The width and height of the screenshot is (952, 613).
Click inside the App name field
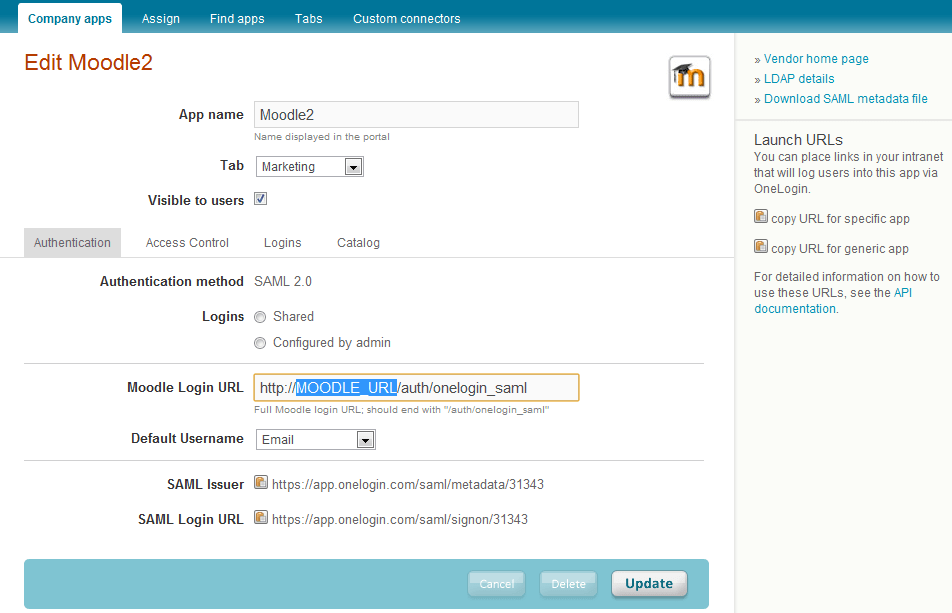416,114
